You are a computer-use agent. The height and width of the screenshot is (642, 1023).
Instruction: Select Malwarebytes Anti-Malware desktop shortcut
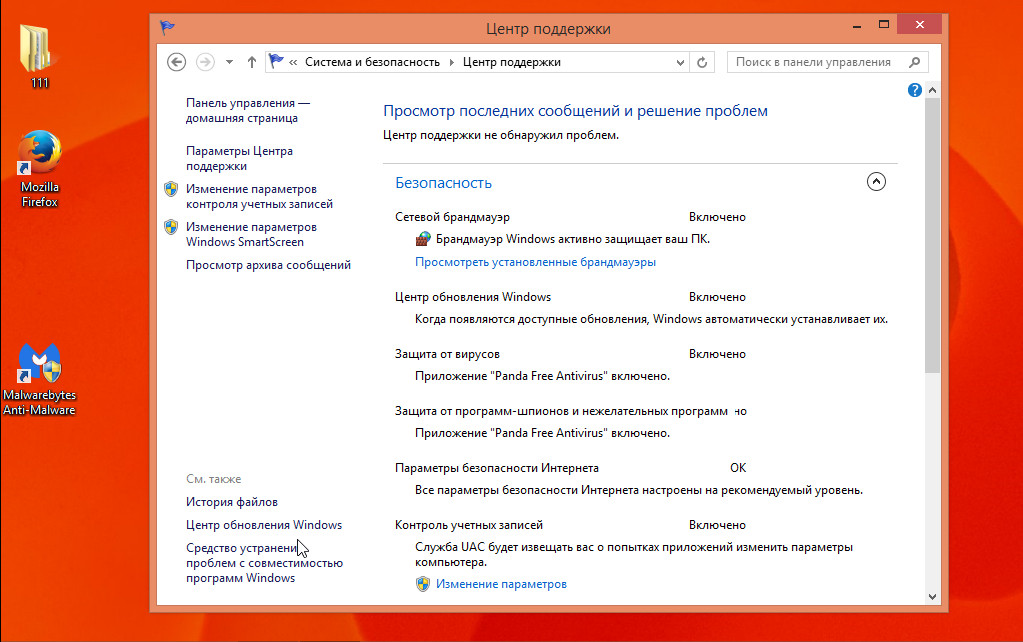39,380
